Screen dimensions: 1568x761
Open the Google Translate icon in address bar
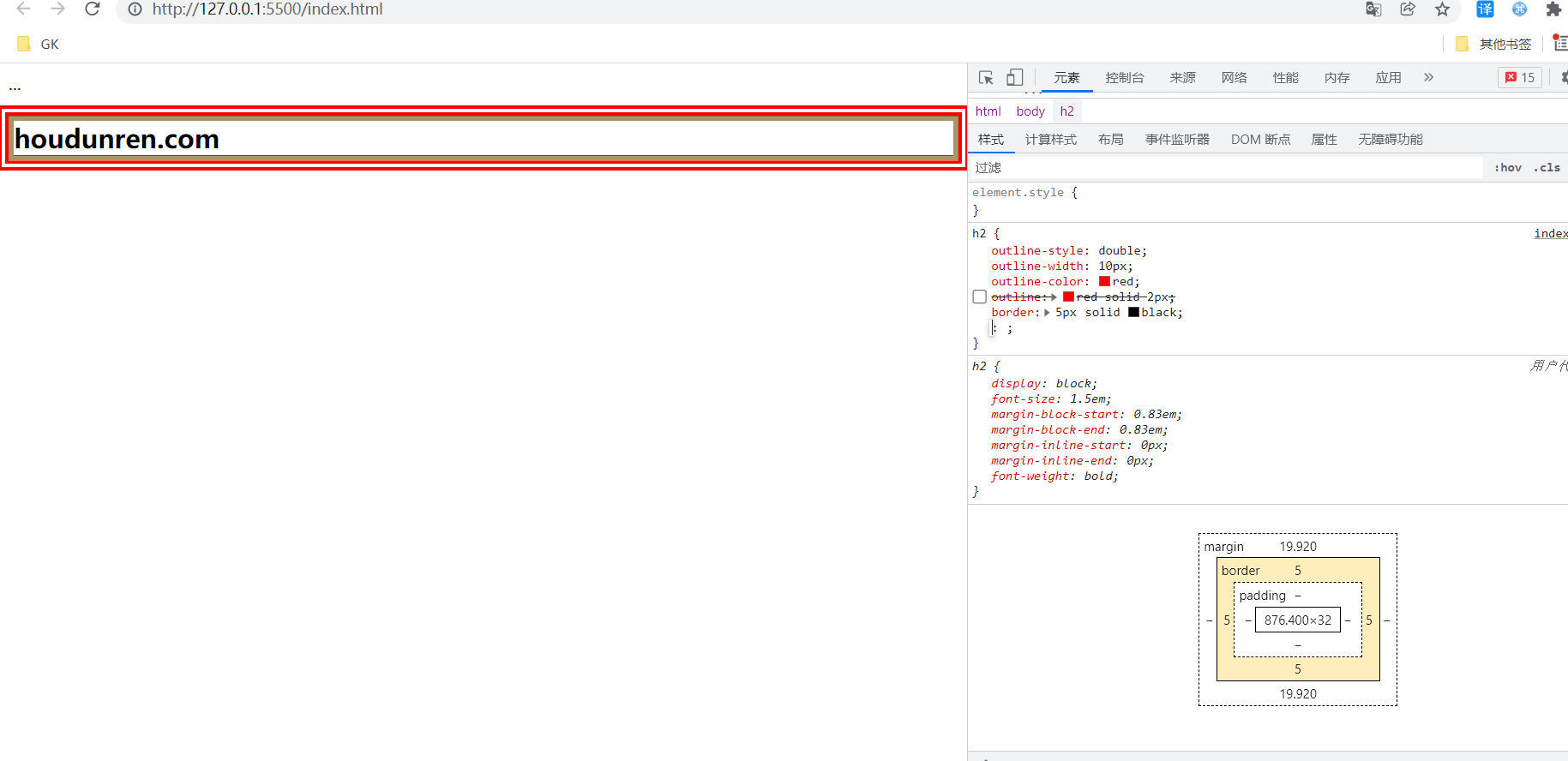tap(1373, 9)
